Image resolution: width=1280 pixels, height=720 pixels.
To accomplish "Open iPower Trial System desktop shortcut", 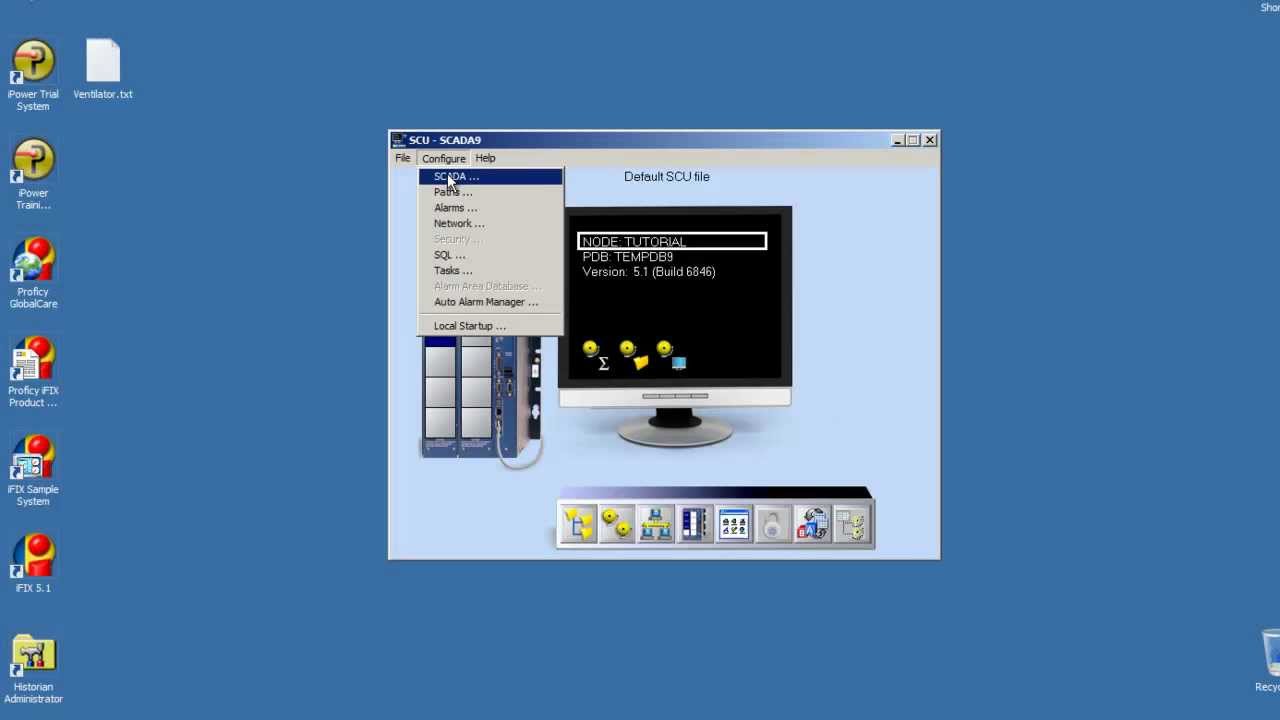I will click(33, 76).
